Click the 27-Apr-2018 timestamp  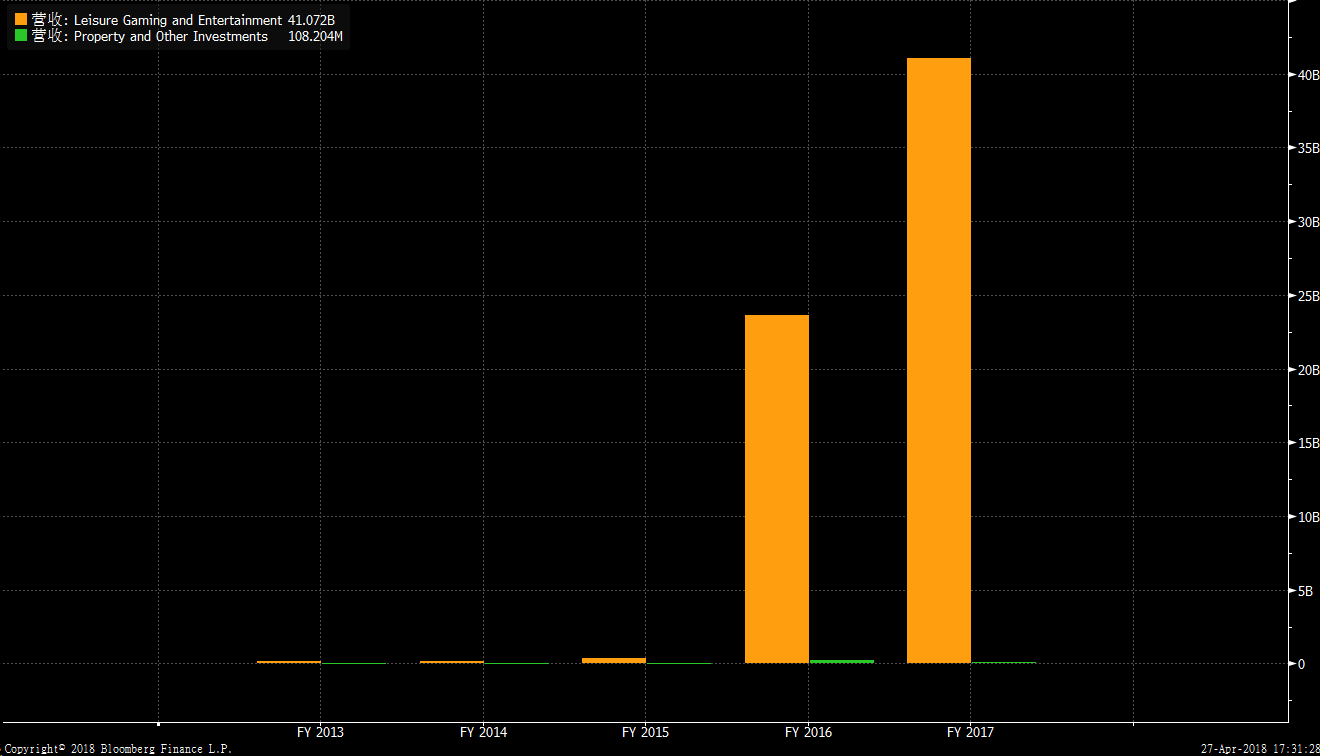[x=1260, y=748]
